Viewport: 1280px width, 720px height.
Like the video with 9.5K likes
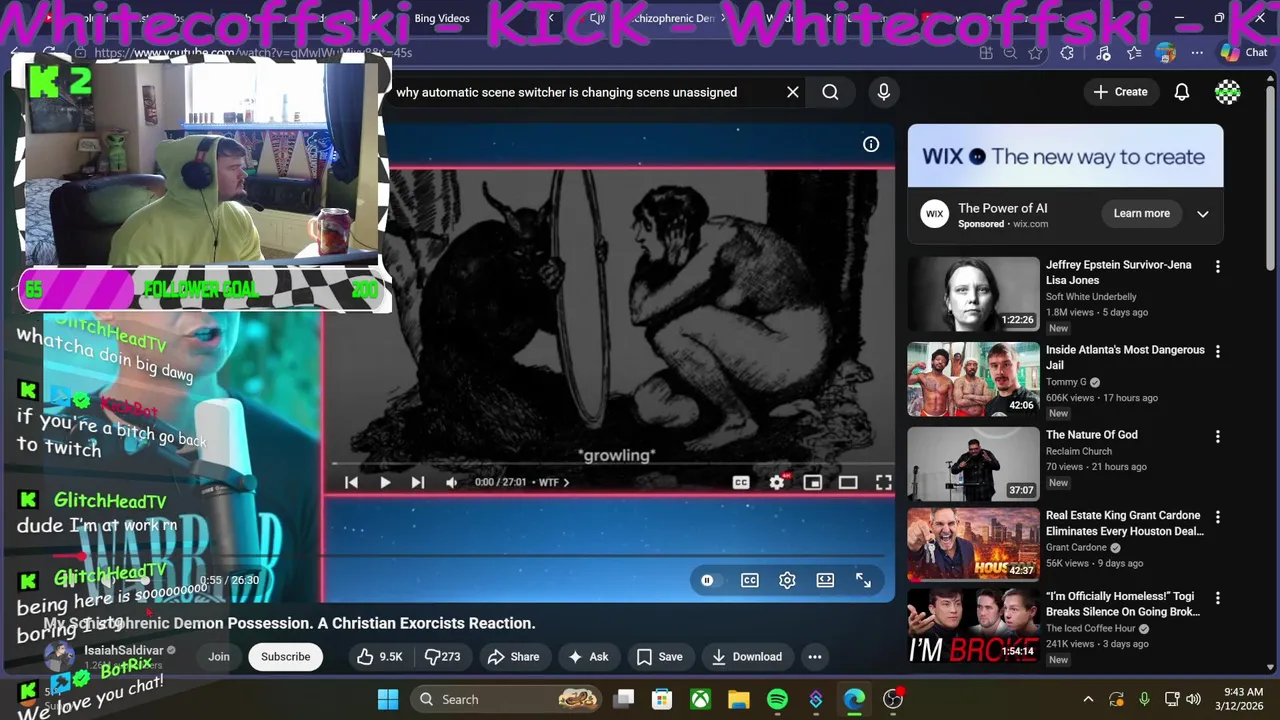[380, 657]
